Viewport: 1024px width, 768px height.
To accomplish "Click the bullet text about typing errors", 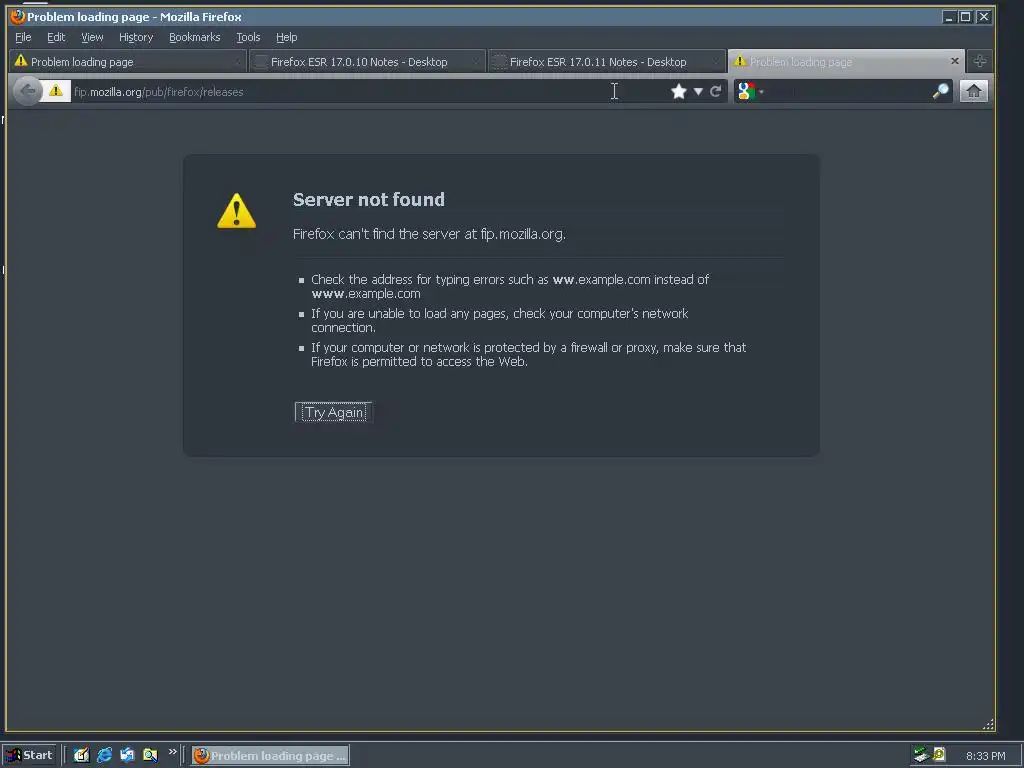I will click(510, 286).
